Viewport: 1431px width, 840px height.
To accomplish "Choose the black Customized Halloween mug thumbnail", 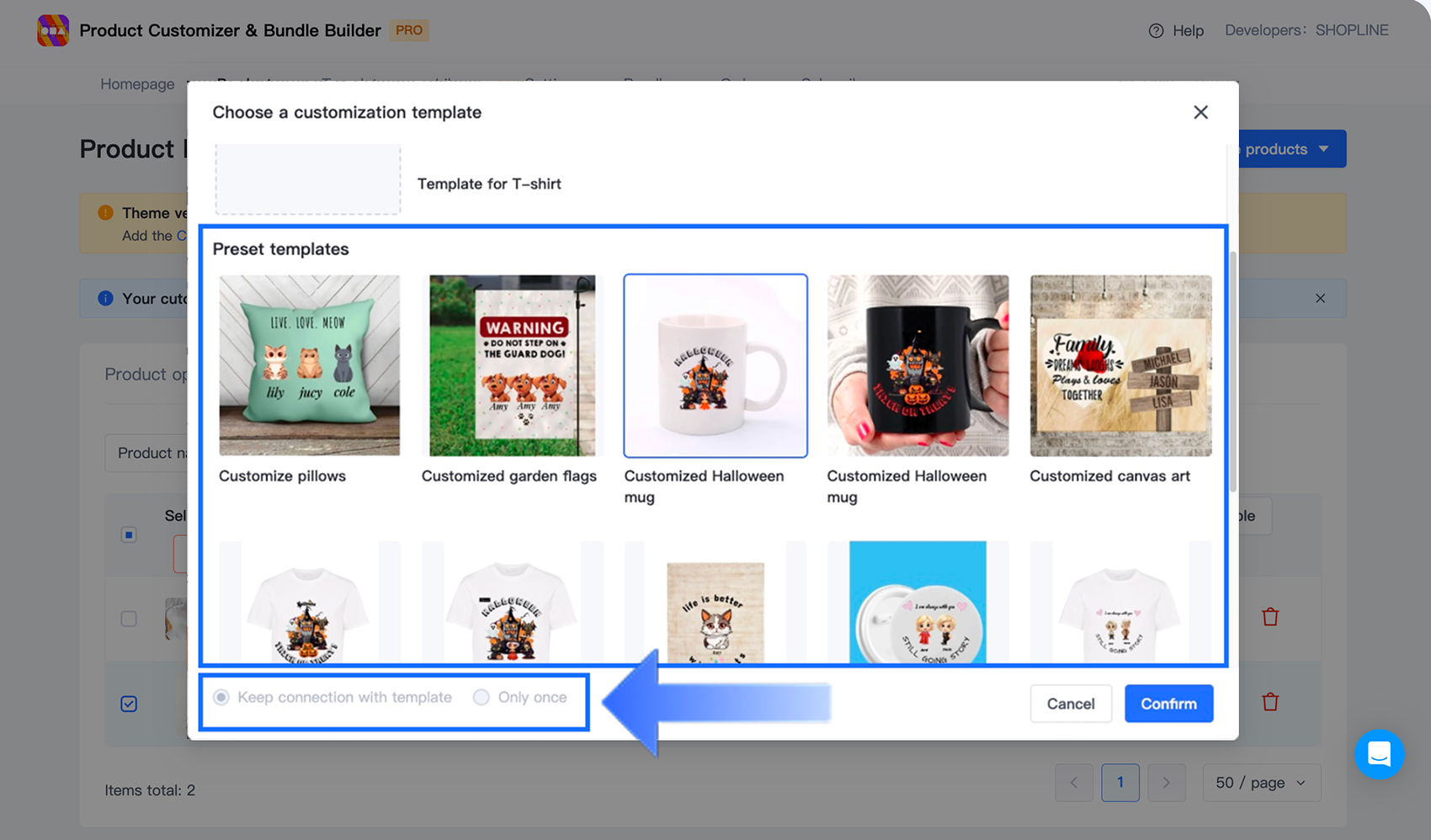I will click(918, 365).
